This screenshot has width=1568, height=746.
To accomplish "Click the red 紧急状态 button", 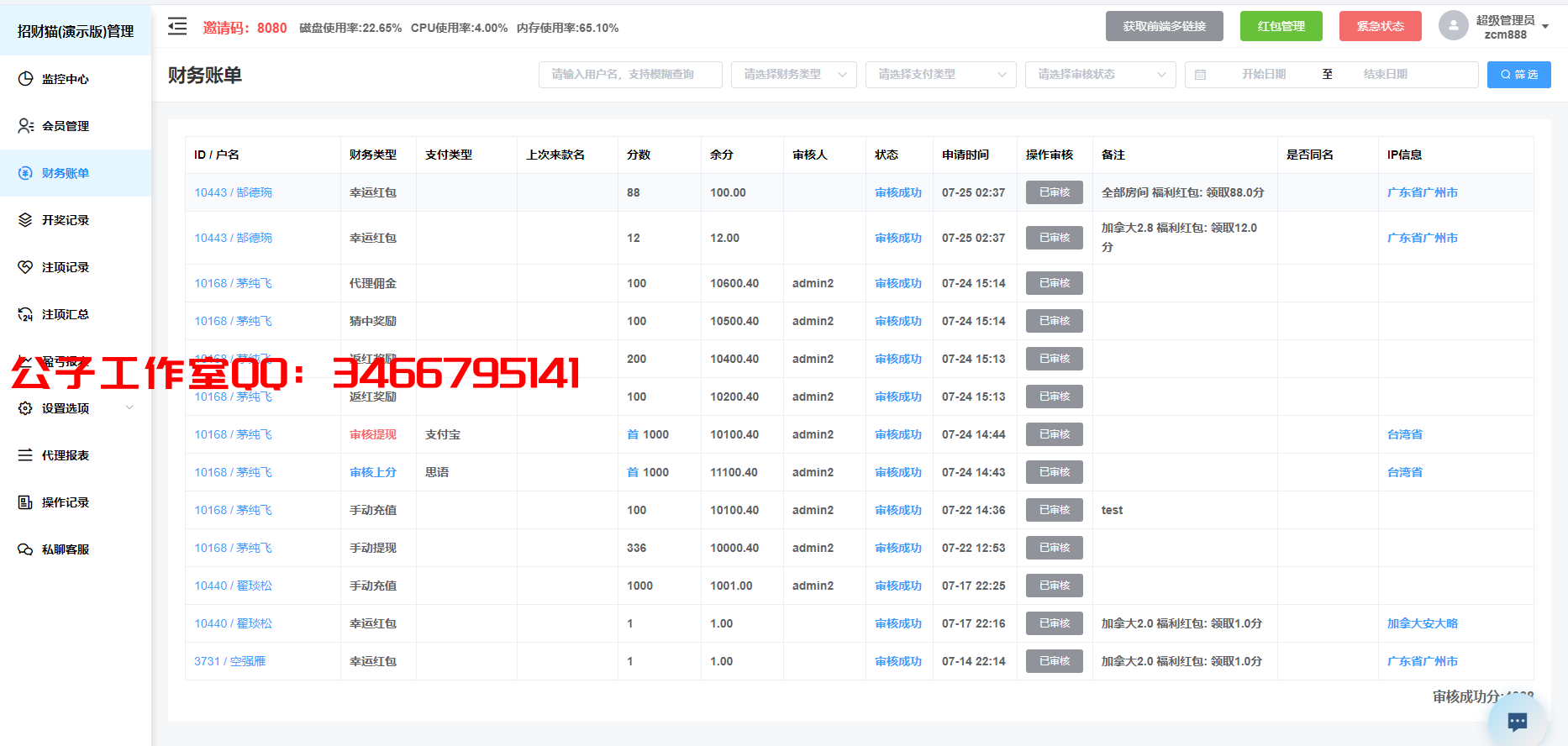I will point(1380,26).
